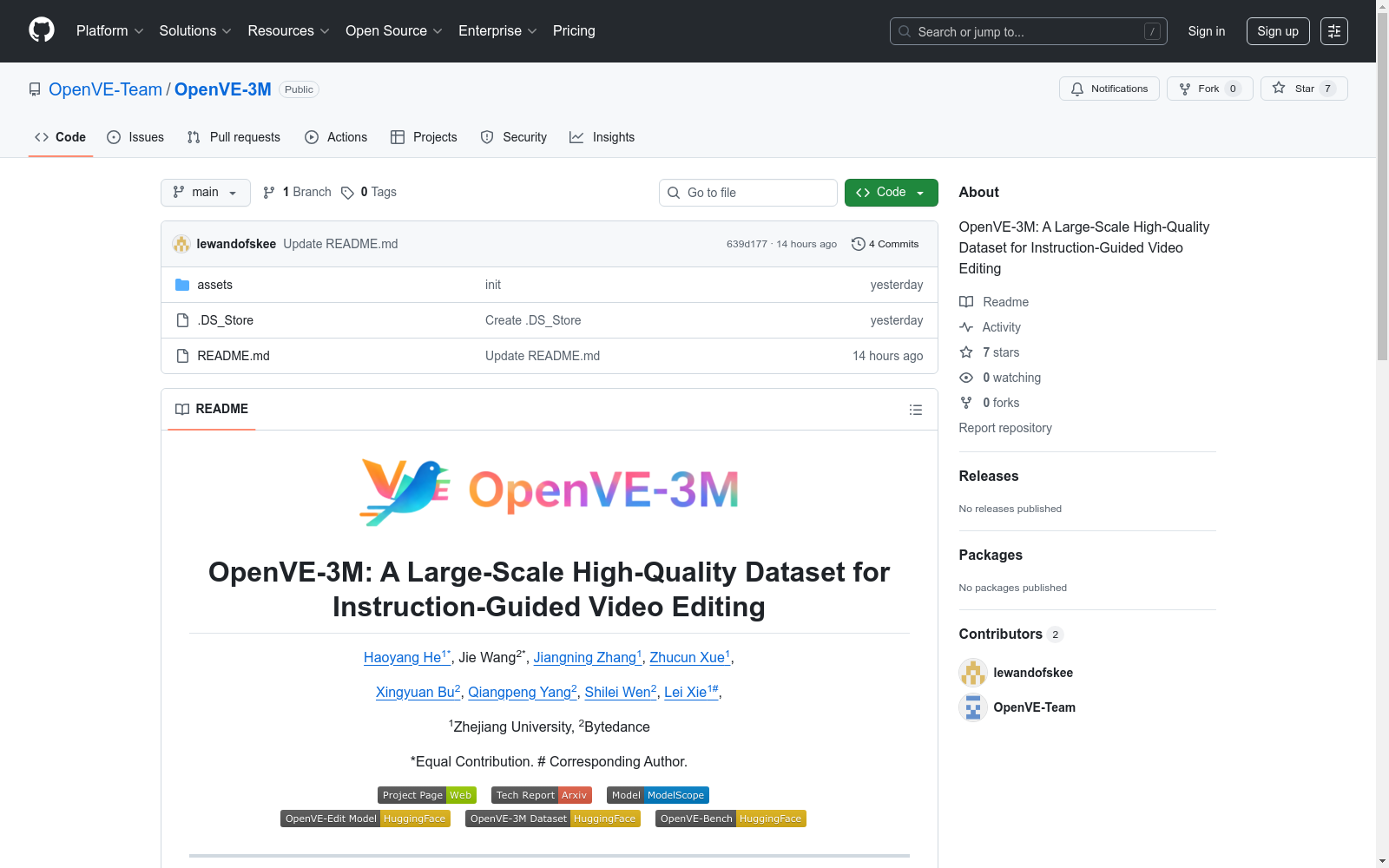1389x868 pixels.
Task: View the 4 Commits history
Action: 885,244
